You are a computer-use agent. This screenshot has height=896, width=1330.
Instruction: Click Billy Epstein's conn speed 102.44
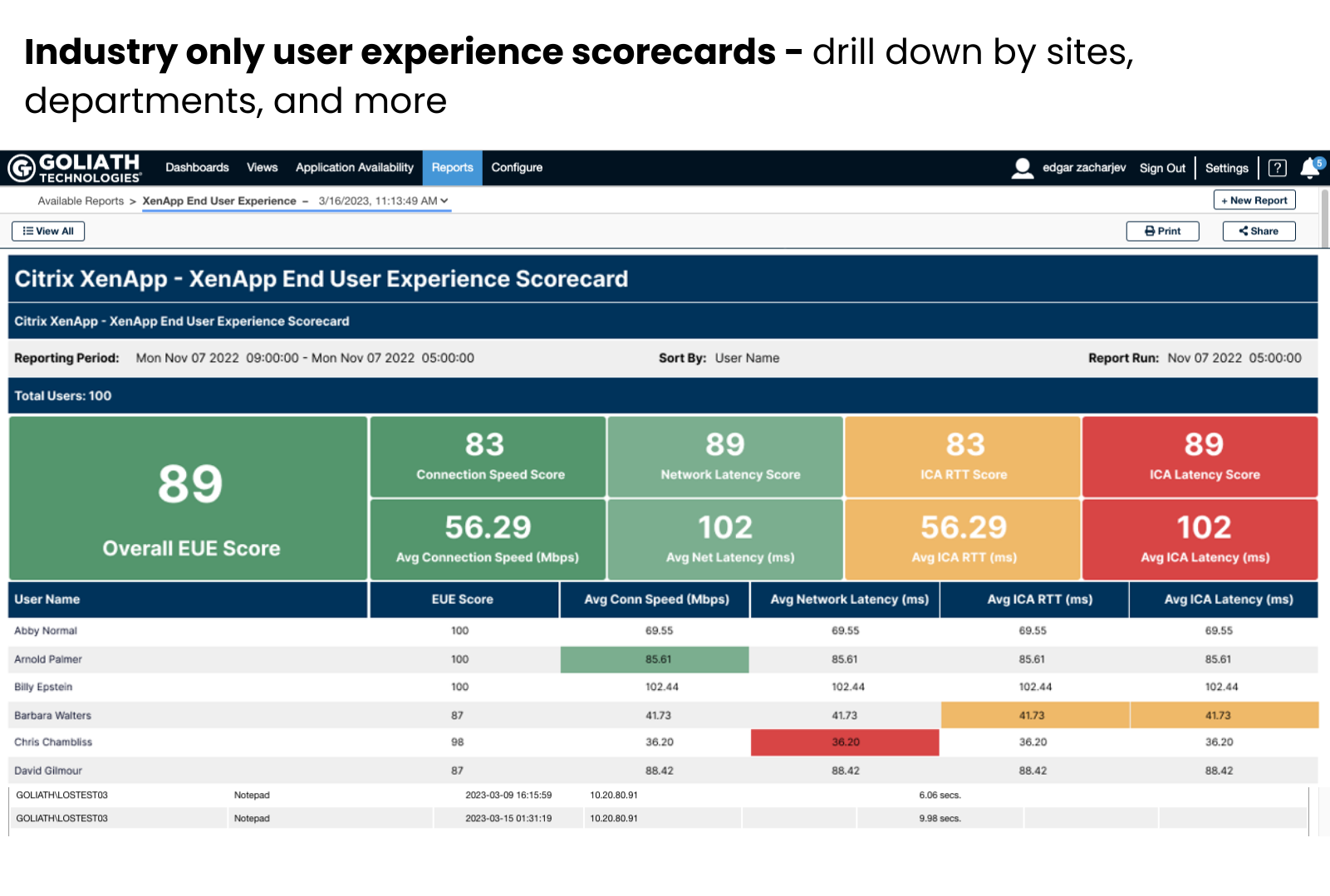click(662, 687)
